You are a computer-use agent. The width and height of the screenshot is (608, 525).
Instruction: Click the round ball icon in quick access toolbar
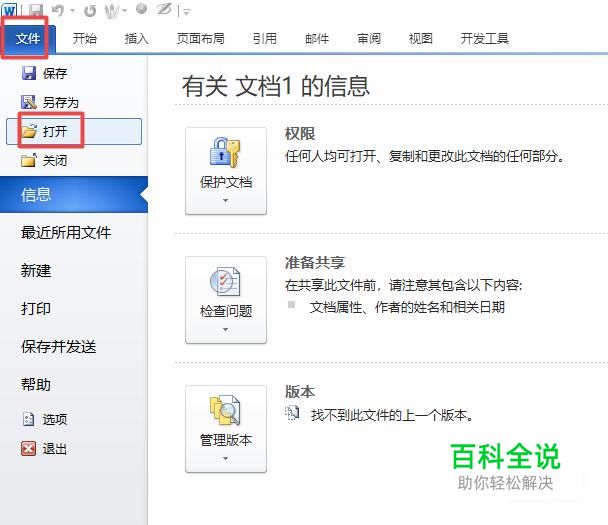click(142, 9)
